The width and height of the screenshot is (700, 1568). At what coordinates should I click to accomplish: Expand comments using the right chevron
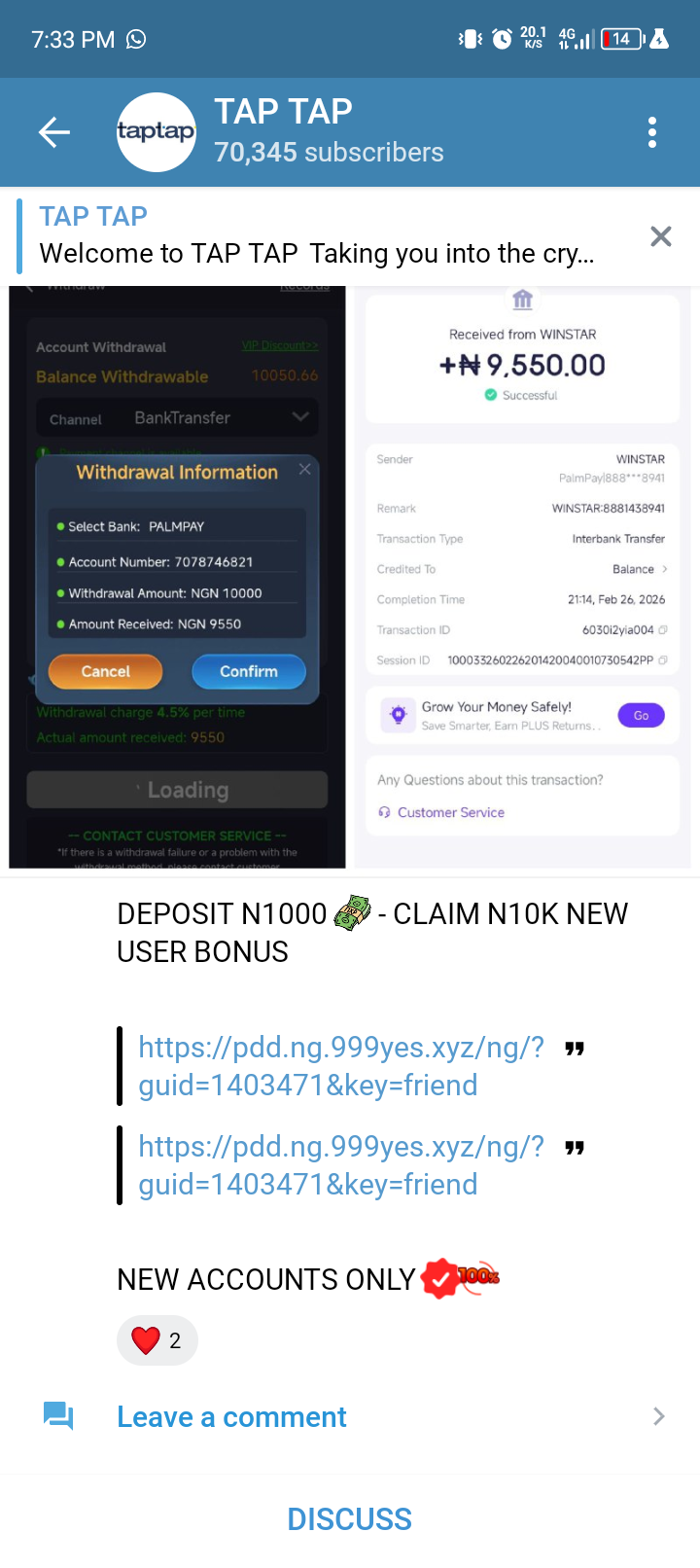[x=659, y=1416]
